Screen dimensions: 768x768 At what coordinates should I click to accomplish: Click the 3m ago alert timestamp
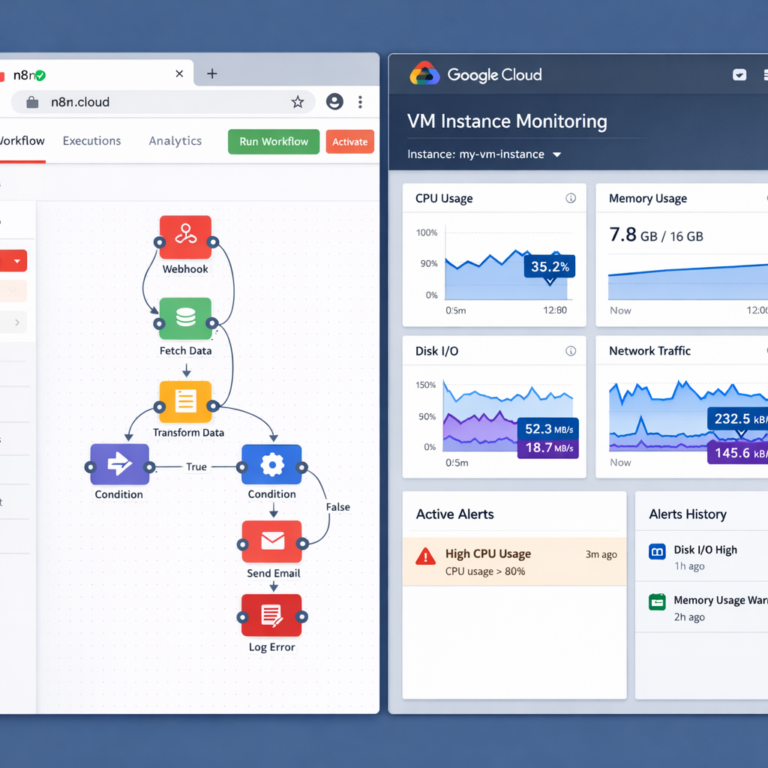coord(601,554)
